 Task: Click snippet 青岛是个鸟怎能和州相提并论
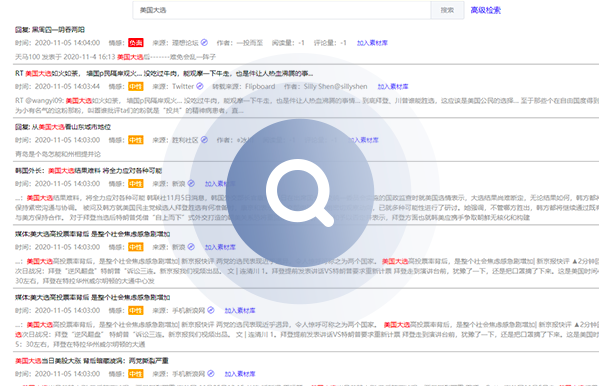tap(58, 154)
